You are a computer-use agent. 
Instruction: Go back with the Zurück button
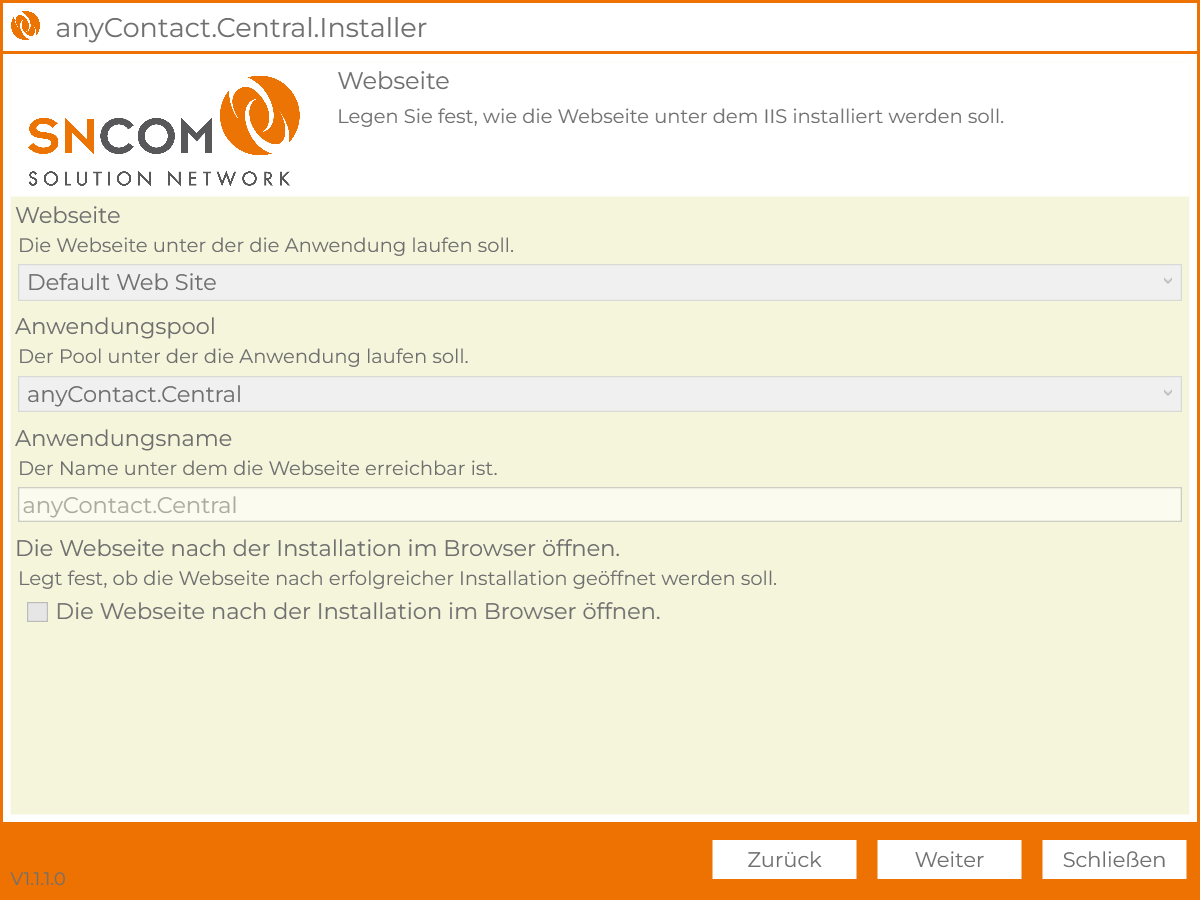pos(784,860)
